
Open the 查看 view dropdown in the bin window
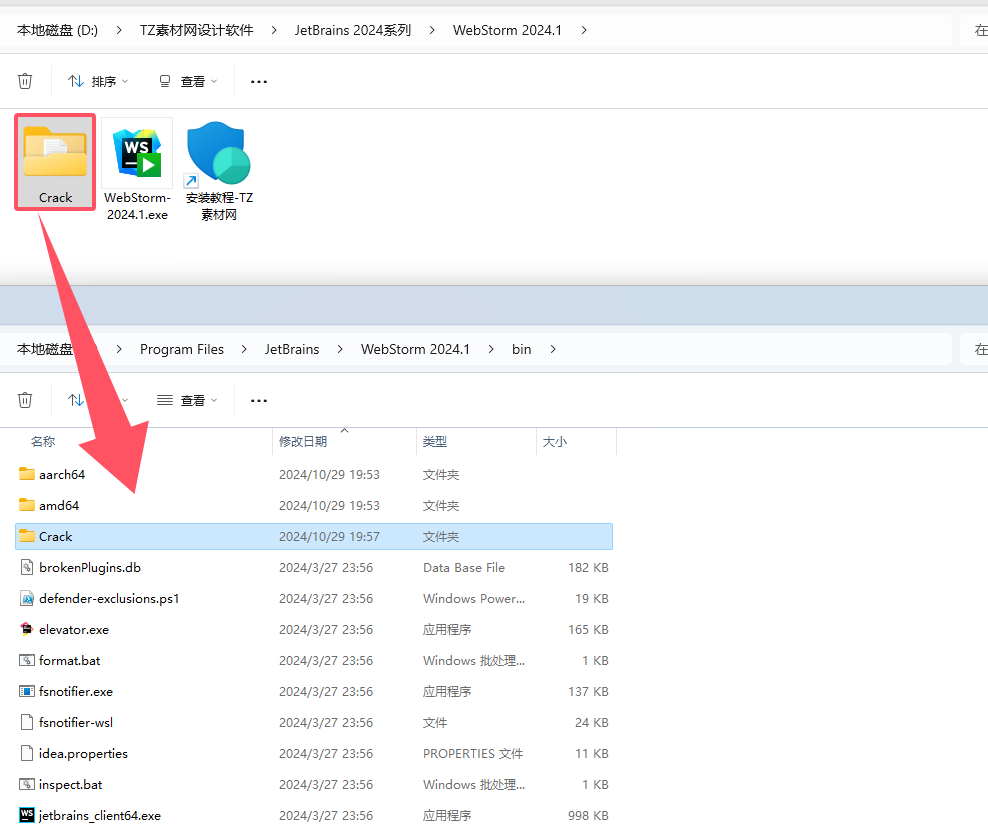188,400
